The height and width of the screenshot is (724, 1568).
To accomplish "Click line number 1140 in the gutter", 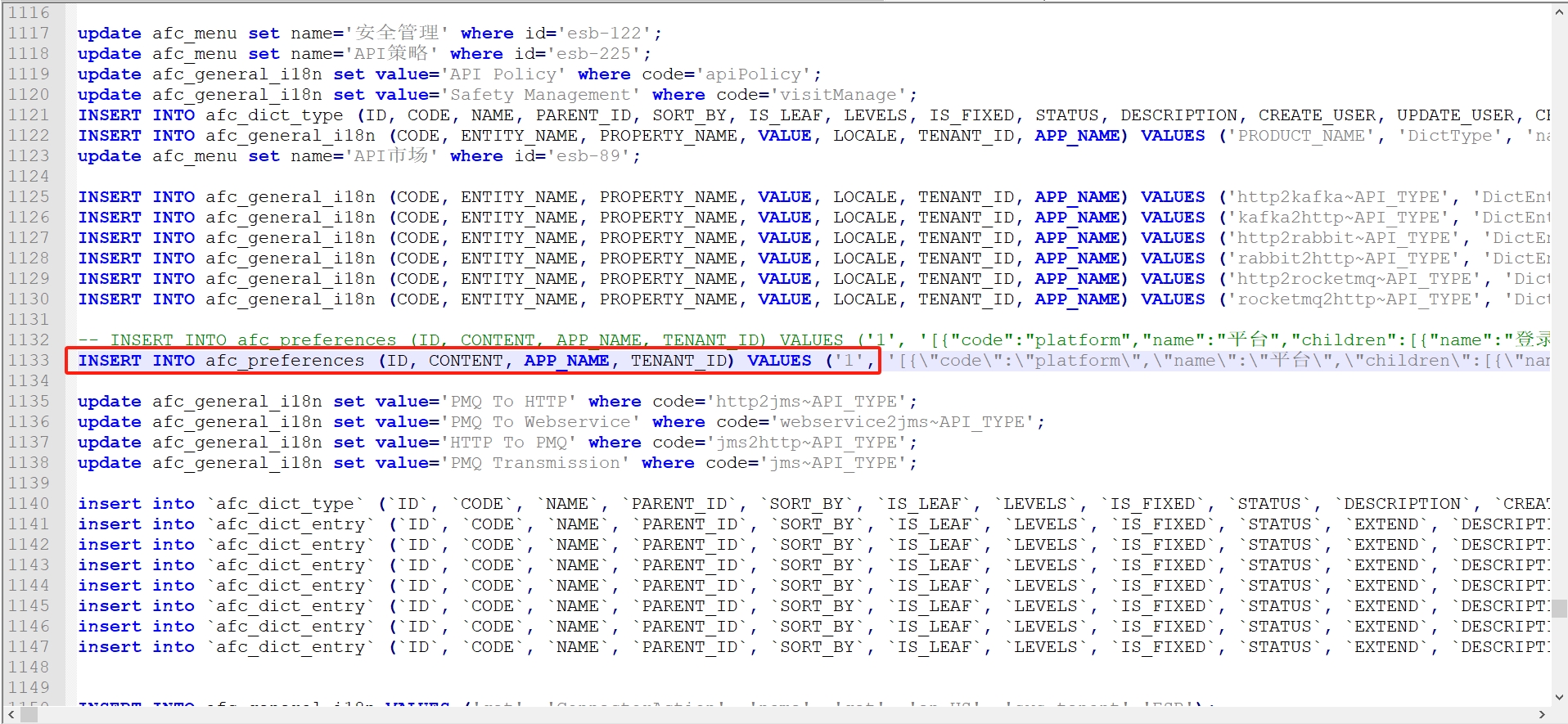I will [29, 504].
